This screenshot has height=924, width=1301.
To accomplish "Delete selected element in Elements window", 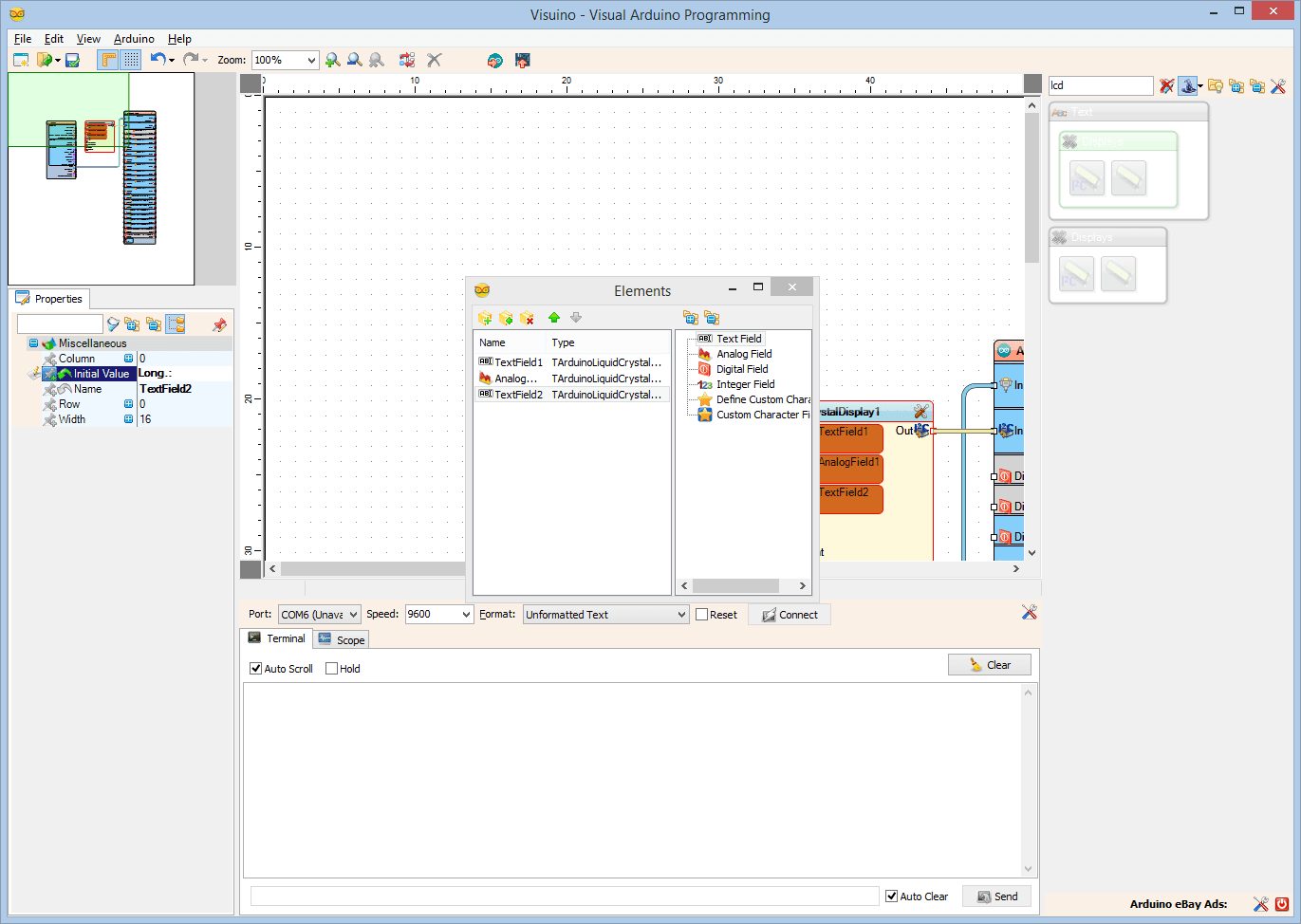I will tap(527, 318).
